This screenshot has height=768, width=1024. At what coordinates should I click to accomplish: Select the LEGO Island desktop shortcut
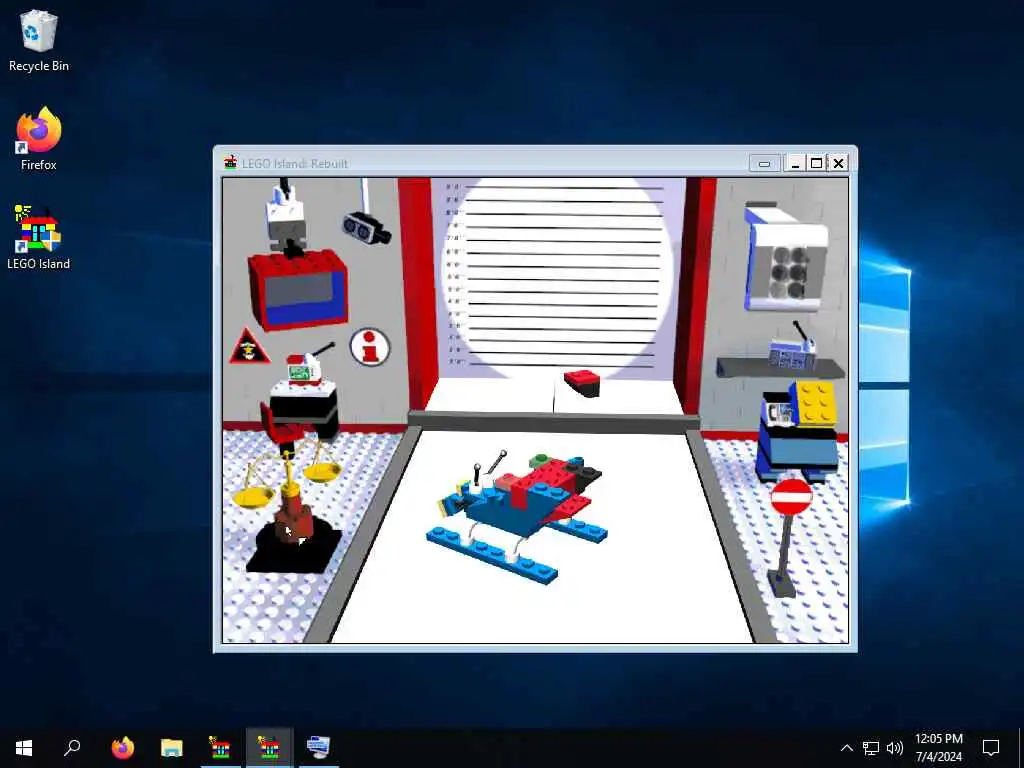click(x=39, y=237)
